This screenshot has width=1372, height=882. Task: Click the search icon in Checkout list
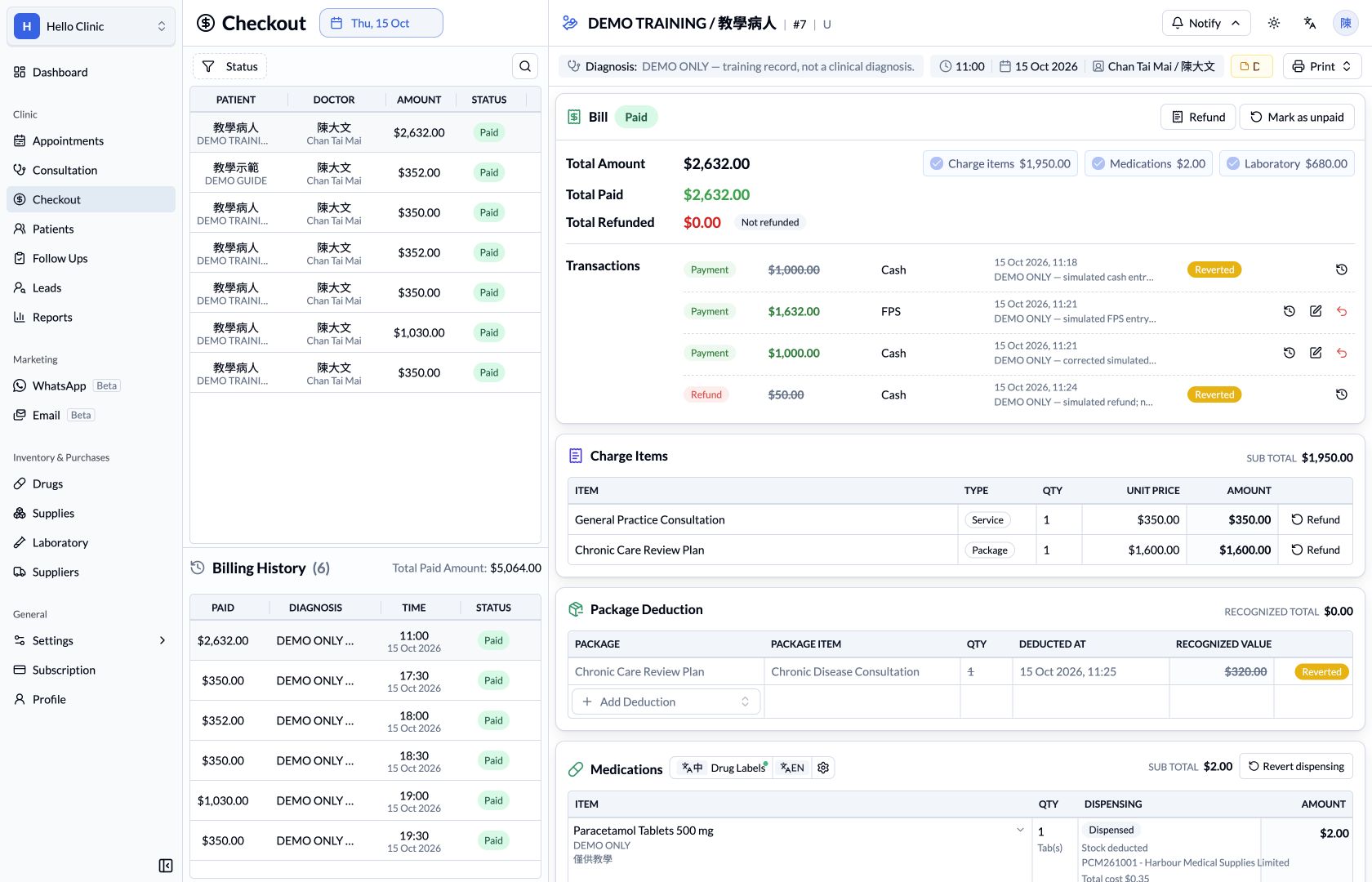click(525, 66)
